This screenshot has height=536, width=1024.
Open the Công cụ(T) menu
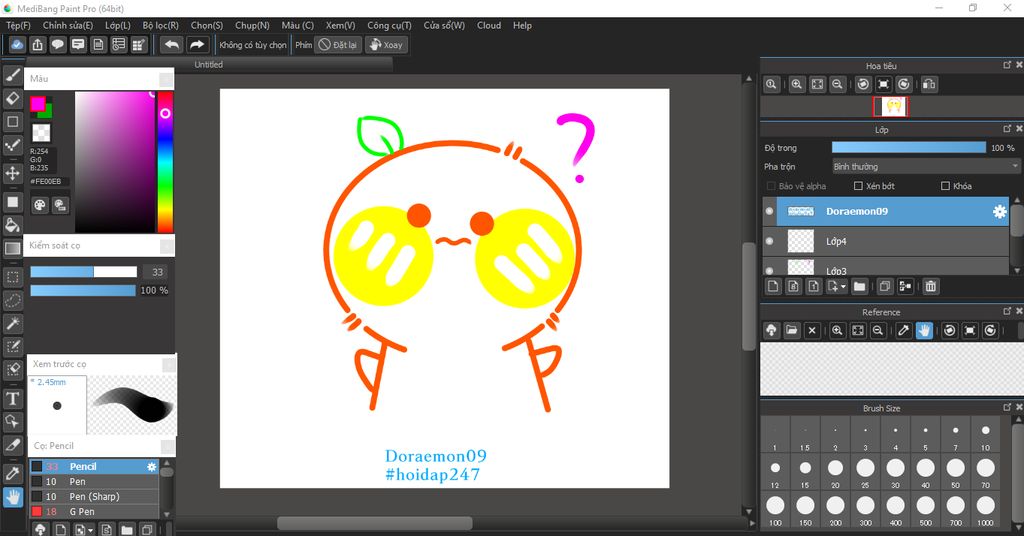pyautogui.click(x=389, y=25)
